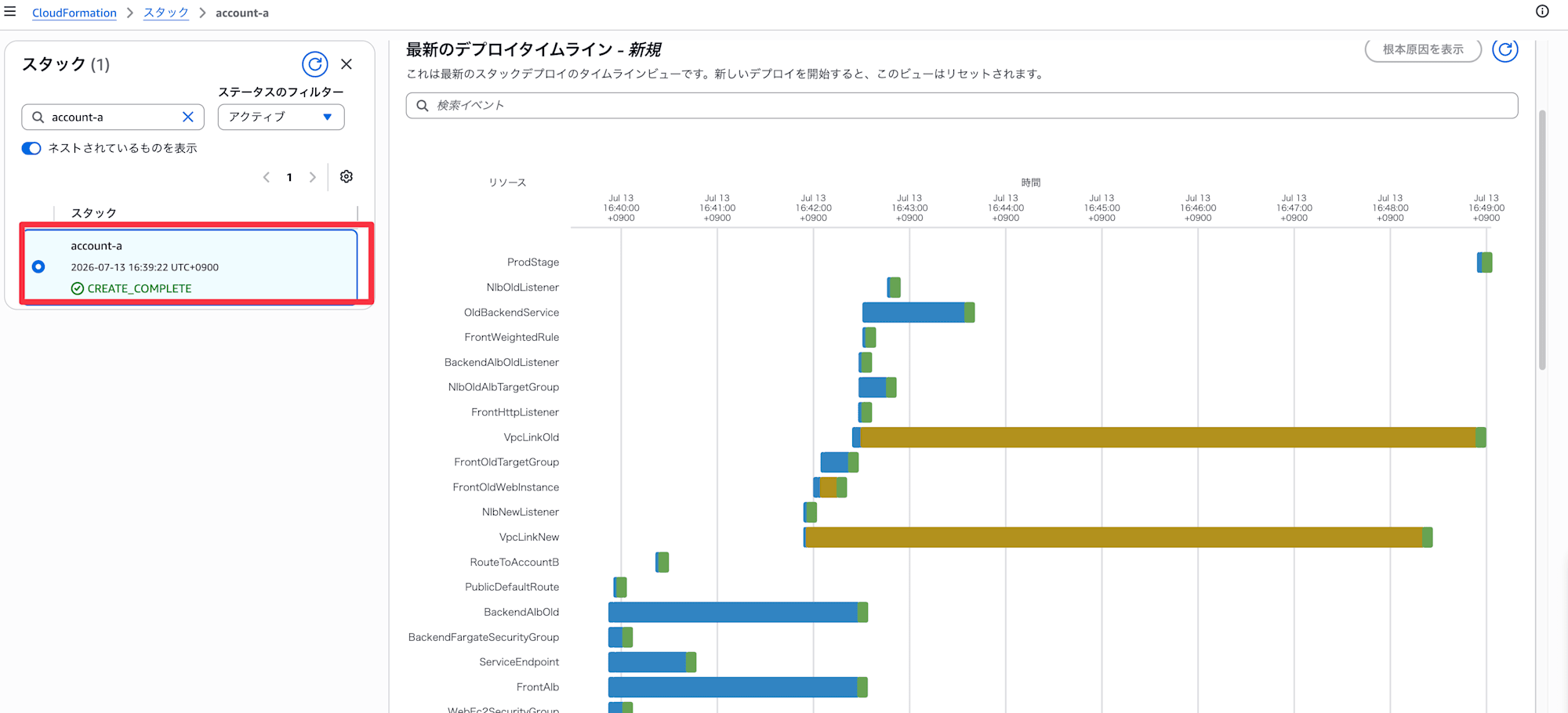Screen dimensions: 1568x713
Task: Open the status filter dropdown
Action: click(x=281, y=117)
